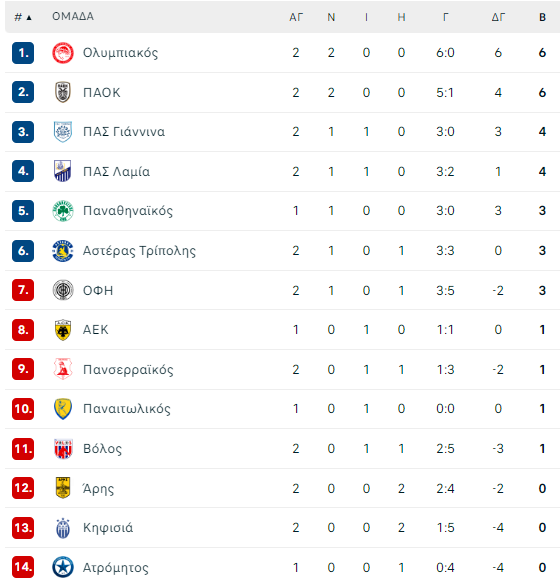Select the ΔΓ goal difference header

click(x=498, y=17)
